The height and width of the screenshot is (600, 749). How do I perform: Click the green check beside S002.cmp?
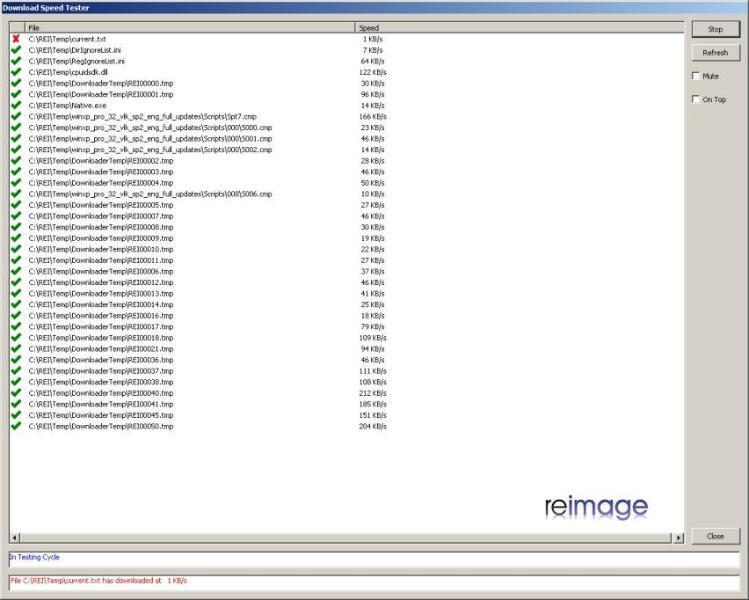pos(16,149)
